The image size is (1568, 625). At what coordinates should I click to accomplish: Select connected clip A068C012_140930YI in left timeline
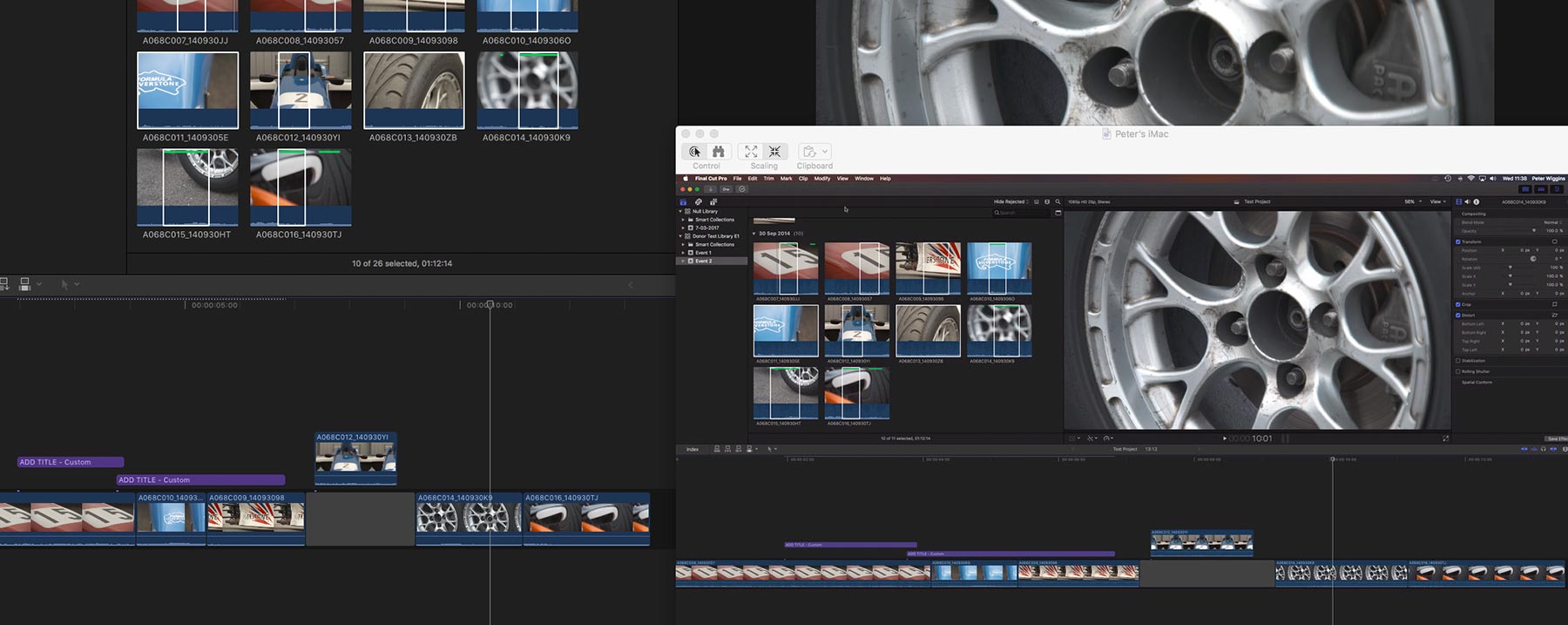coord(355,459)
